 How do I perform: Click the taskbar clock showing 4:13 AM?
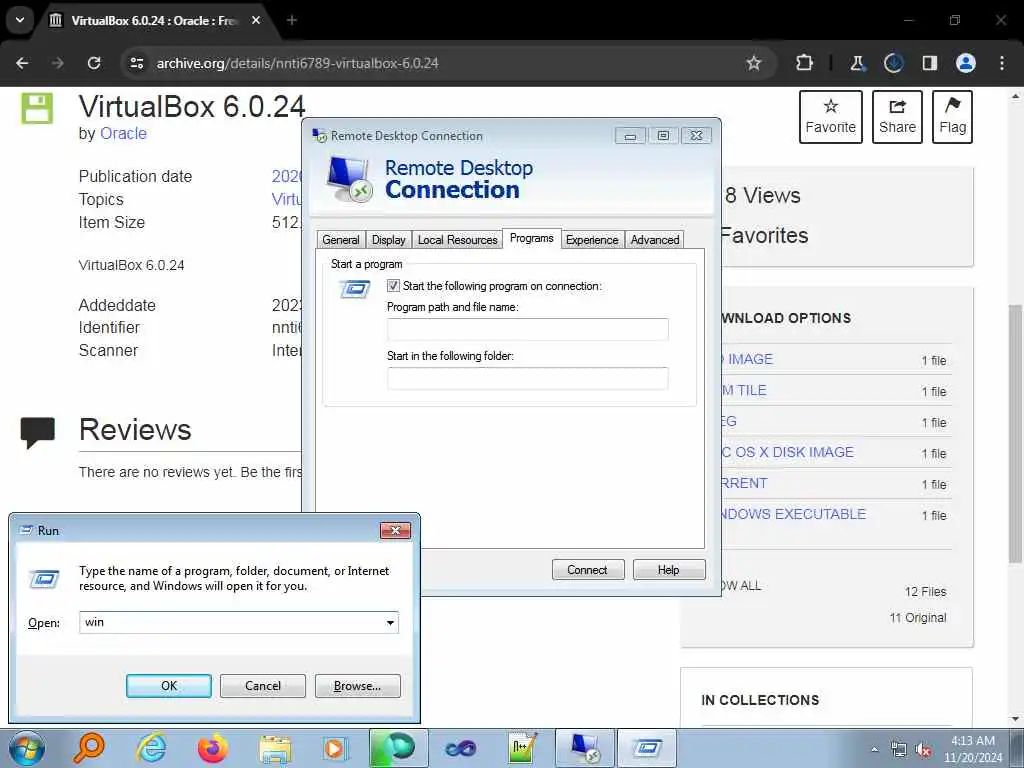pyautogui.click(x=973, y=749)
